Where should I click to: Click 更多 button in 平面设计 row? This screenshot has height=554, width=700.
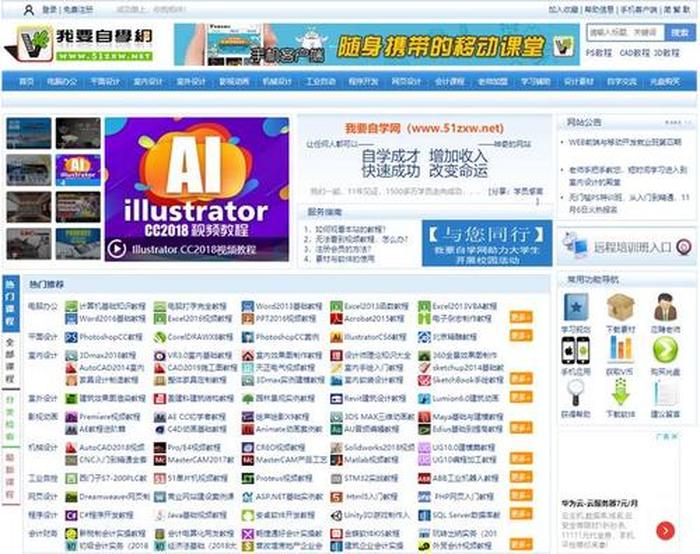coord(521,335)
